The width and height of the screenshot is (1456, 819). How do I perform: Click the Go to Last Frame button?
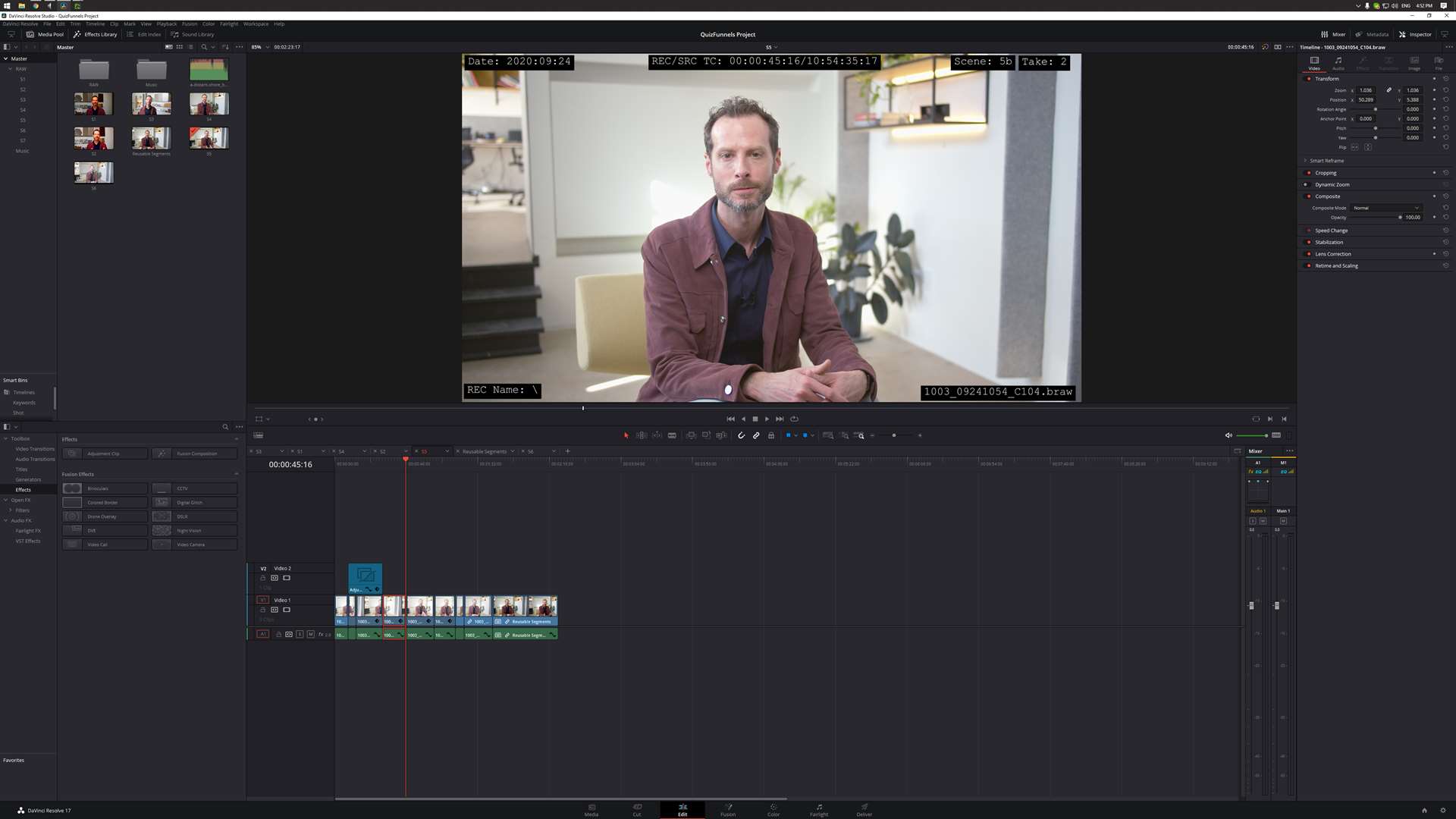tap(780, 419)
